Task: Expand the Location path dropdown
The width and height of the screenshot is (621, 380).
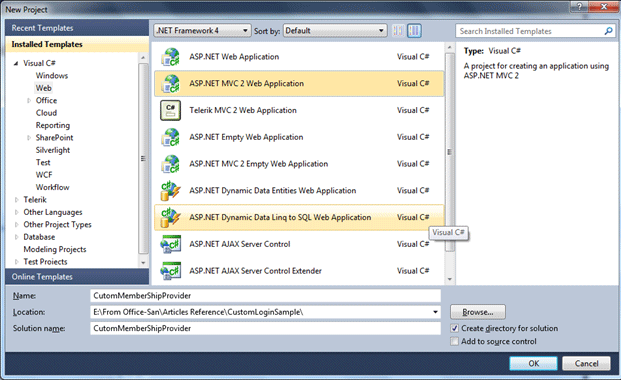Action: (x=435, y=312)
